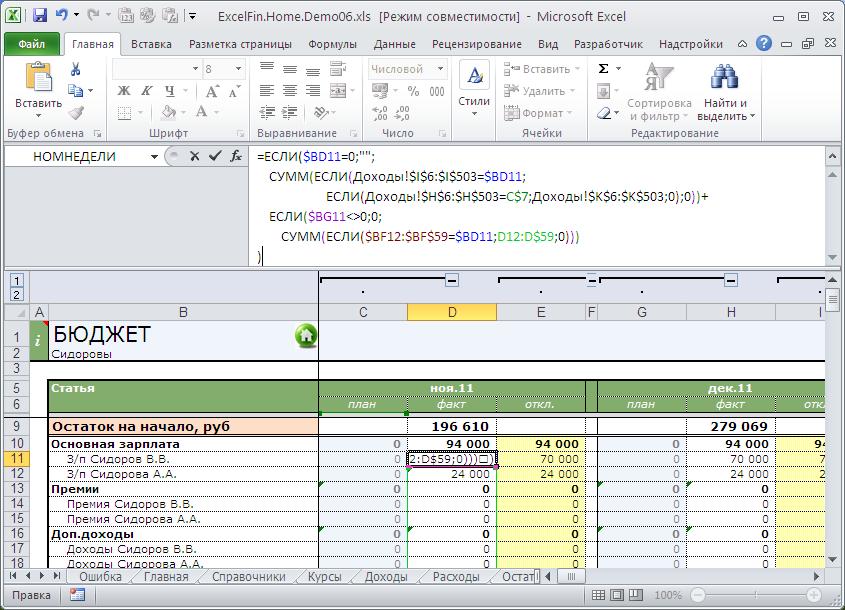Click the increase indent icon
The image size is (845, 610).
click(290, 113)
